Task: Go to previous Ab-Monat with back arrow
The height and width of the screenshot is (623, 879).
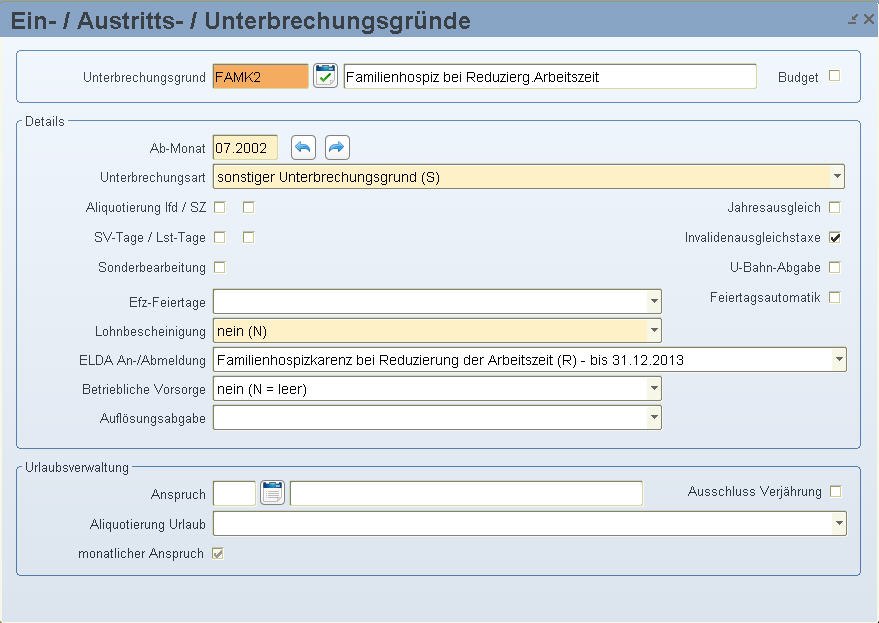Action: [303, 147]
